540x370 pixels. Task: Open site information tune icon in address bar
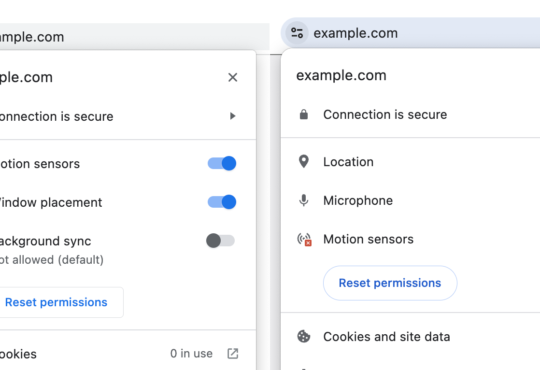click(297, 33)
